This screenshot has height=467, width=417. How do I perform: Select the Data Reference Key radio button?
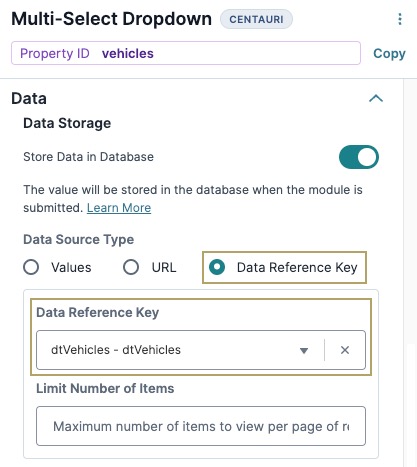217,267
